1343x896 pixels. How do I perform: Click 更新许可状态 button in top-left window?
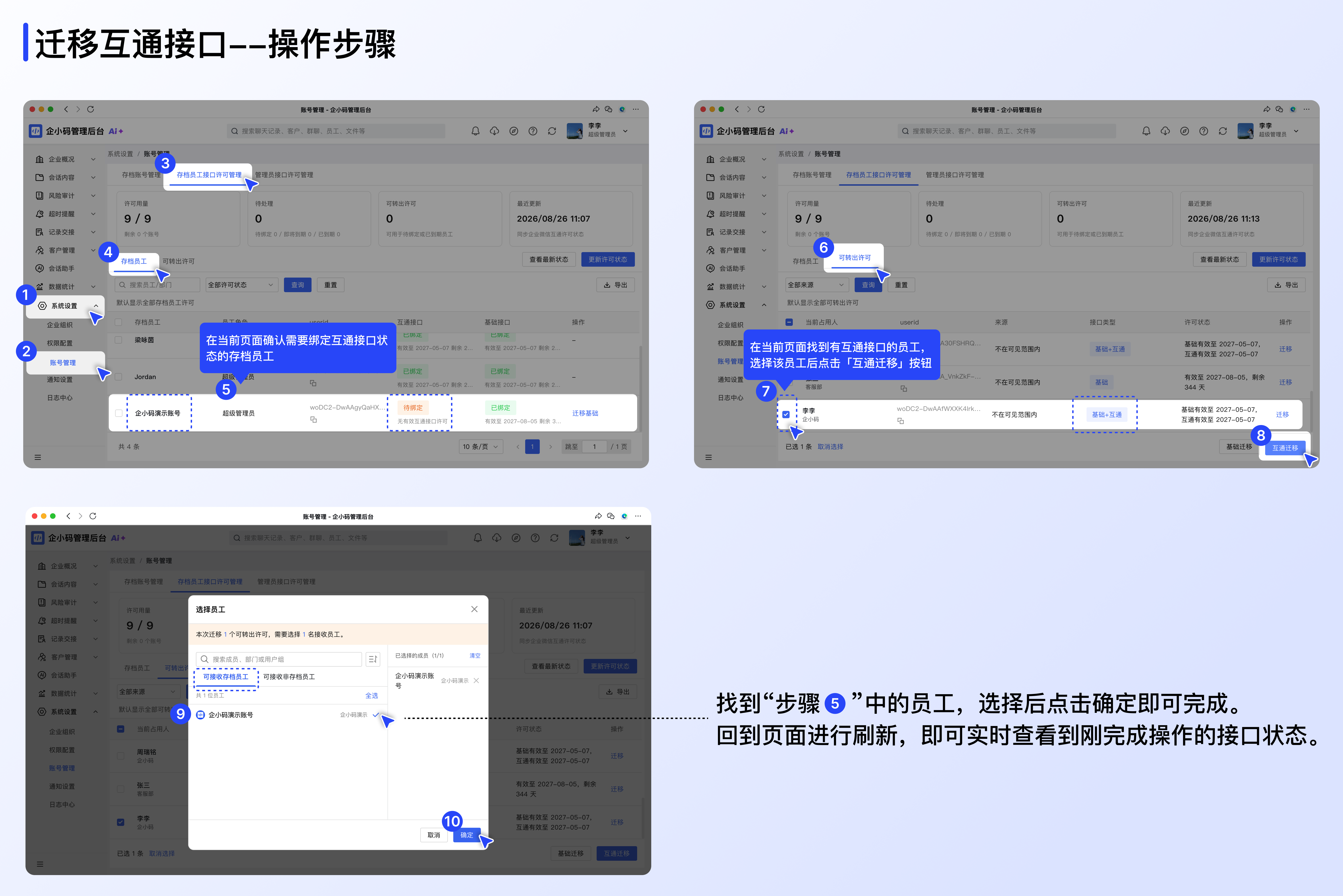coord(608,259)
